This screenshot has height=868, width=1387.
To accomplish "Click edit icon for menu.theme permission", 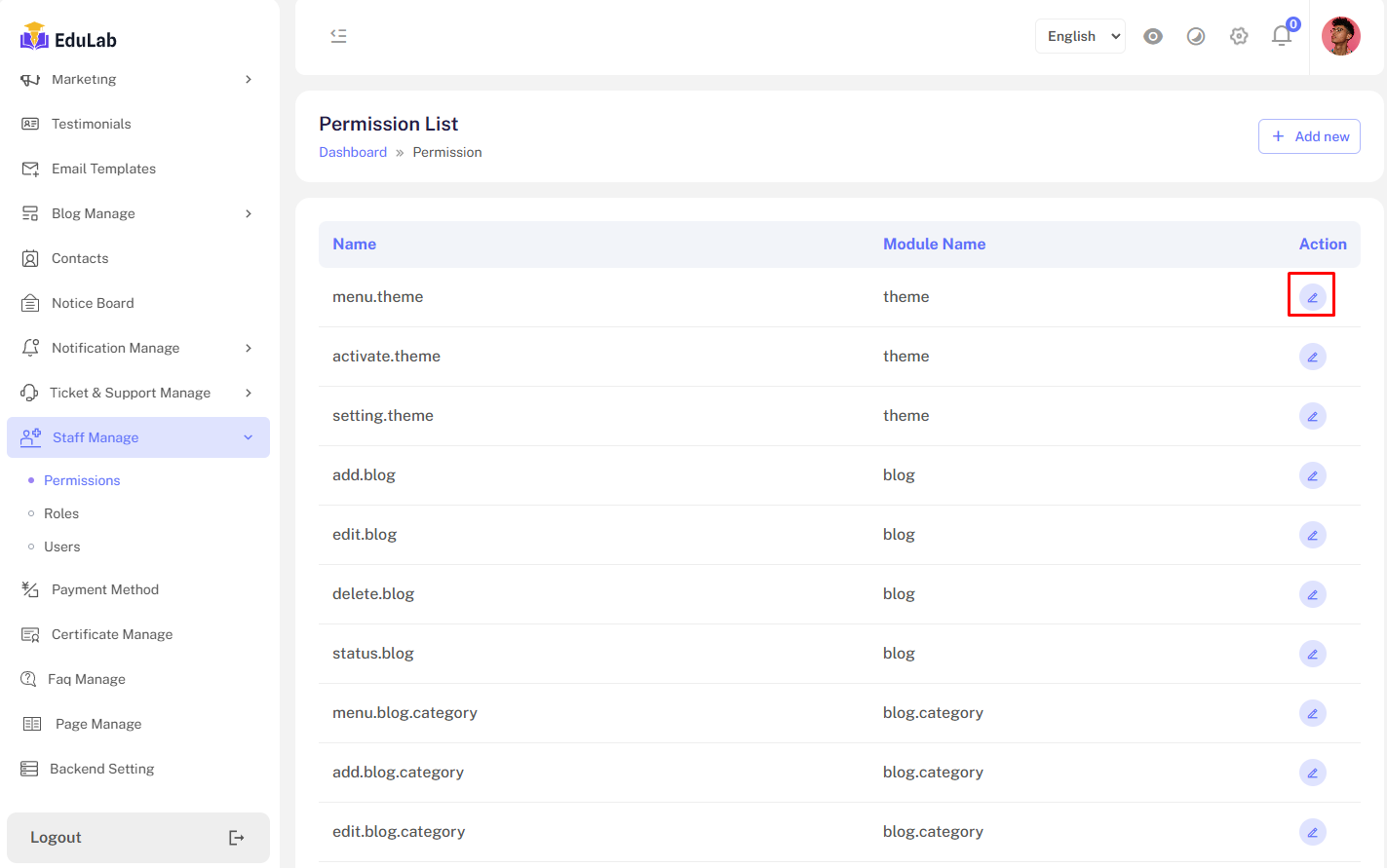I will pyautogui.click(x=1312, y=297).
